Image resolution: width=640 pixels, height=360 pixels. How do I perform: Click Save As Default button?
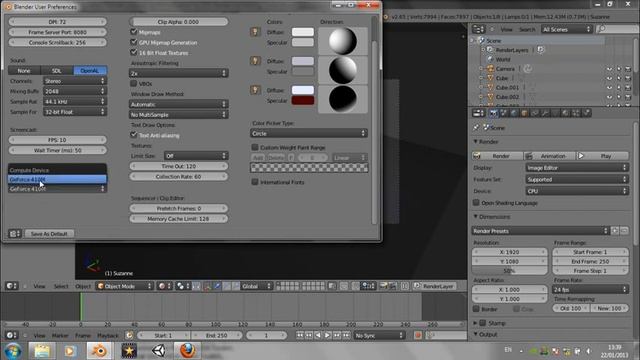[49, 234]
